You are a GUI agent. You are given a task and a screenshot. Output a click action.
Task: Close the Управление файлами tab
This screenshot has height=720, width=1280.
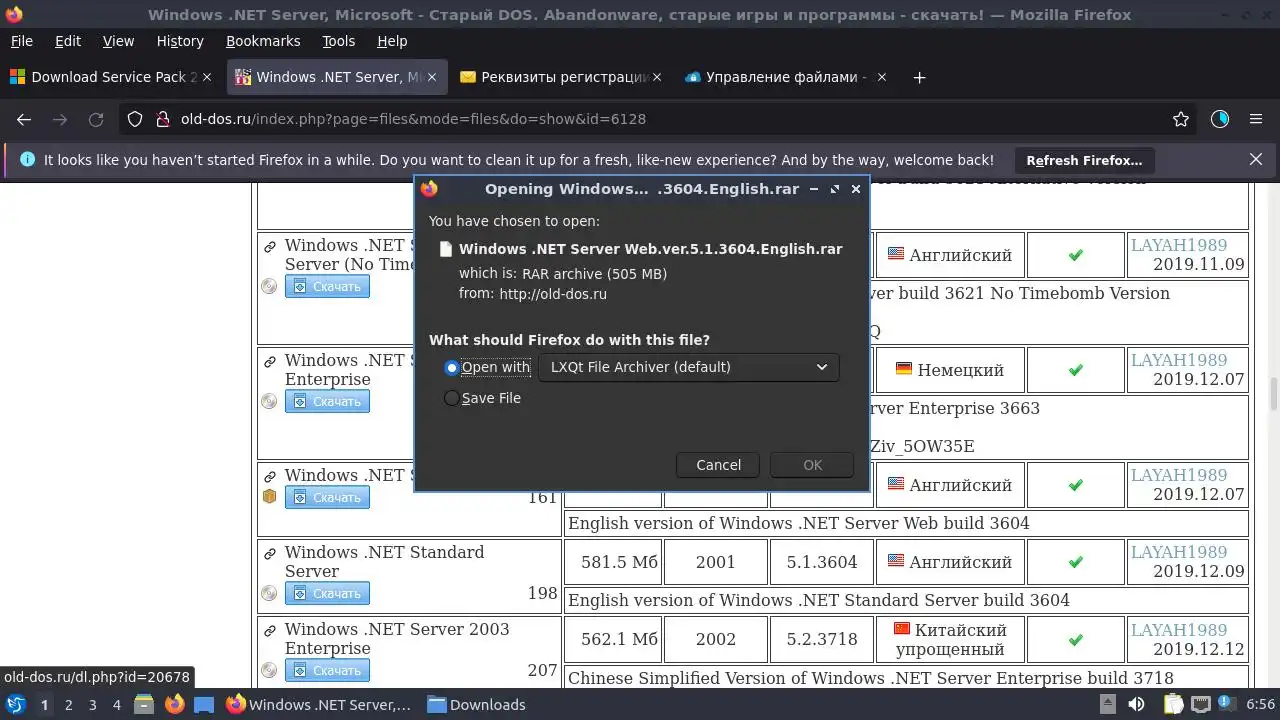tap(882, 77)
